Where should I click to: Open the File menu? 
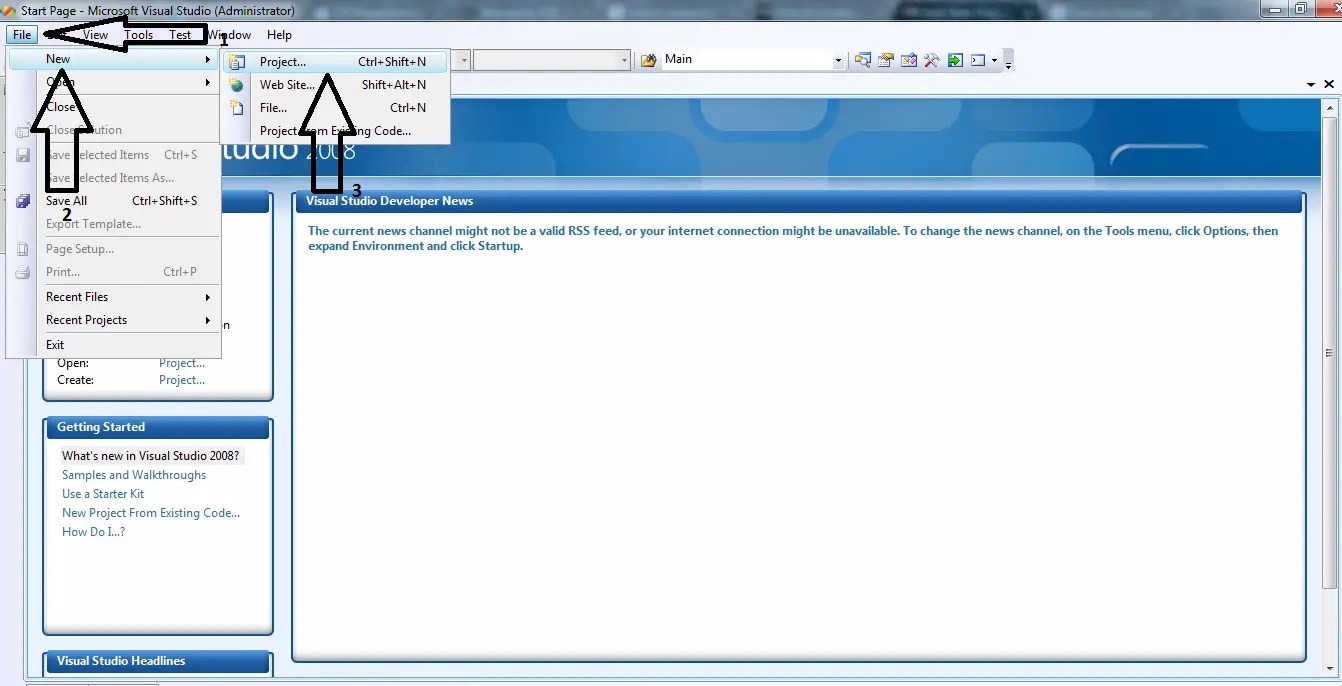(22, 35)
